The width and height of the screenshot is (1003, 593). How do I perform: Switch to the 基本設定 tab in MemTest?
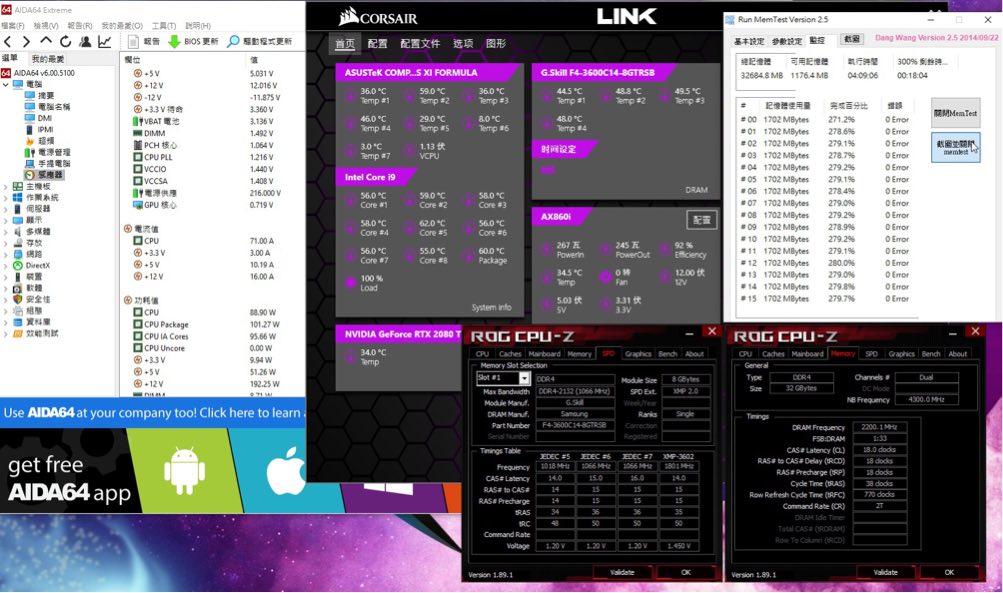point(749,41)
